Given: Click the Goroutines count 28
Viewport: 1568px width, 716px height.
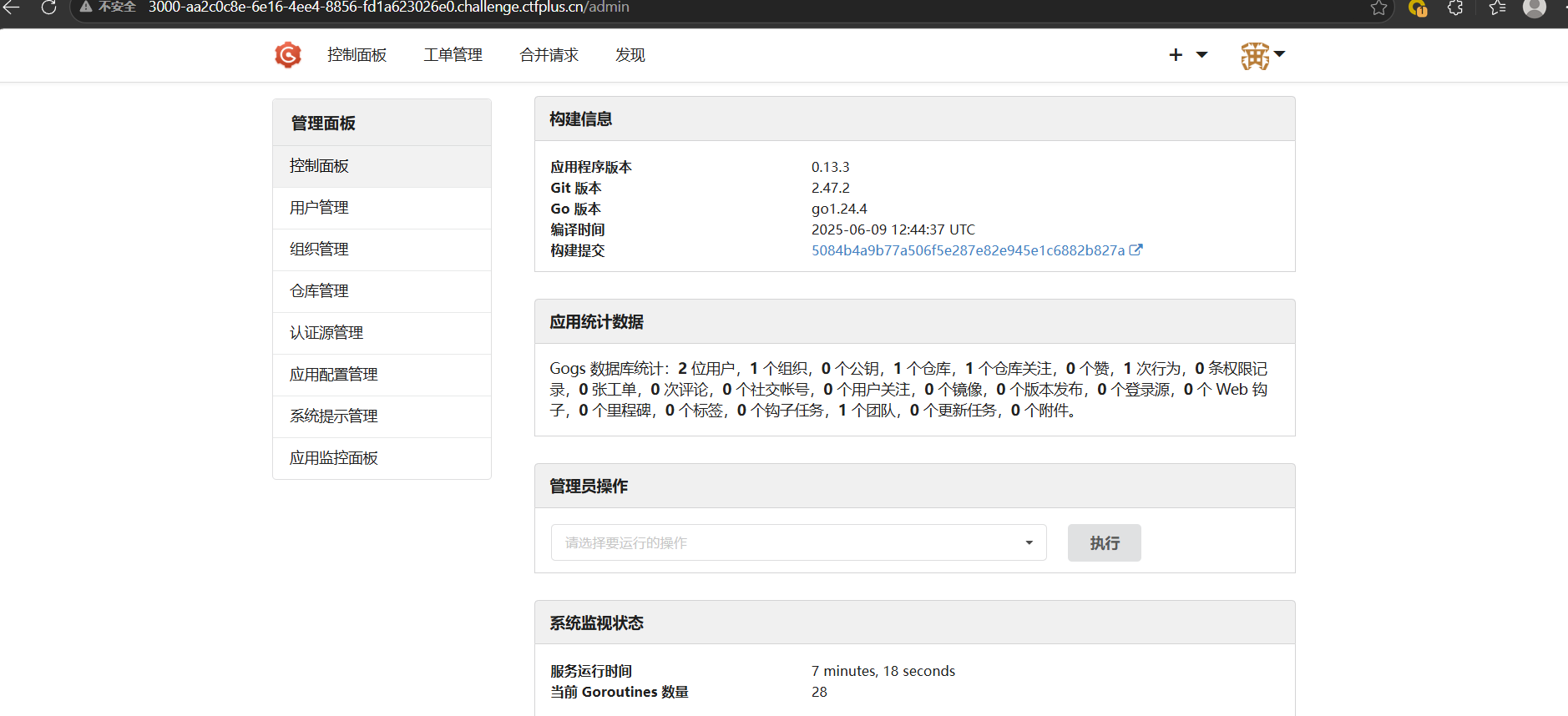Looking at the screenshot, I should click(819, 692).
